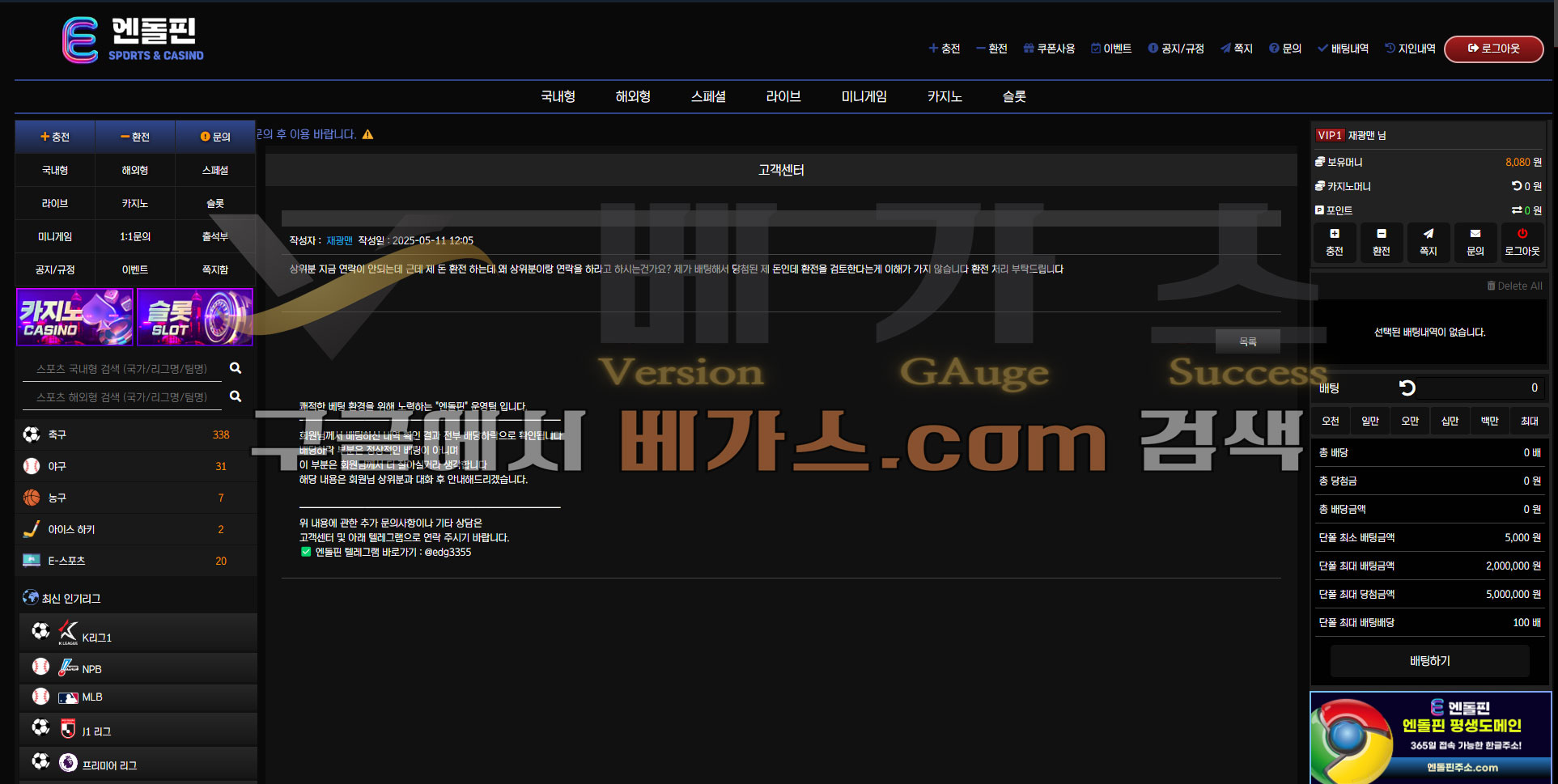Click 쪽지 paper-plane icon in user panel
The image size is (1558, 784).
click(x=1428, y=242)
